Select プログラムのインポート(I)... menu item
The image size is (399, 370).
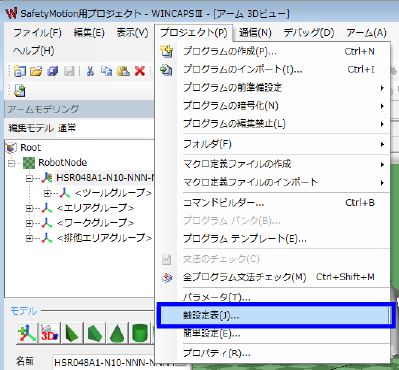pyautogui.click(x=273, y=70)
